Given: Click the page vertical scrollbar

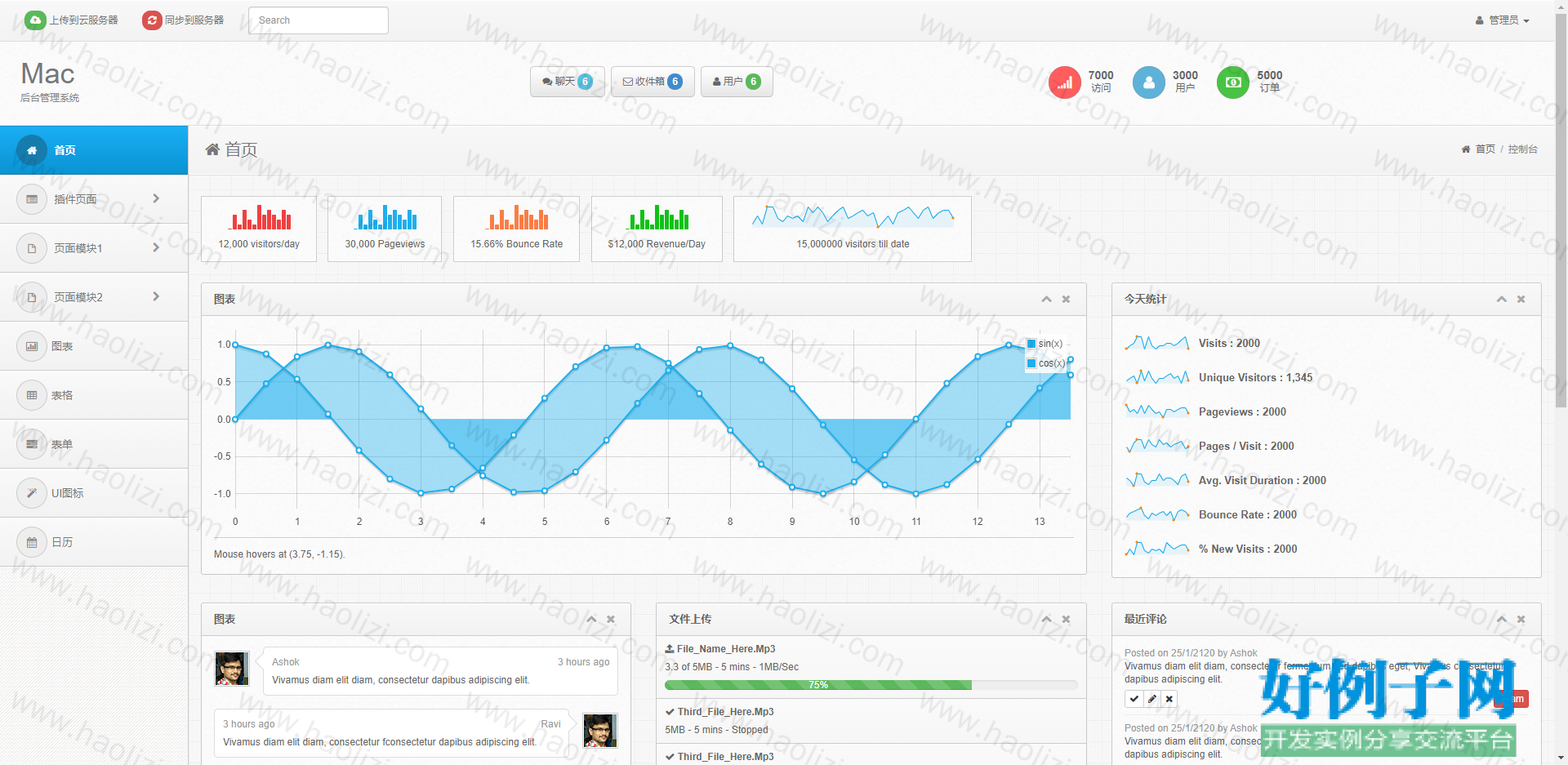Looking at the screenshot, I should [1561, 212].
